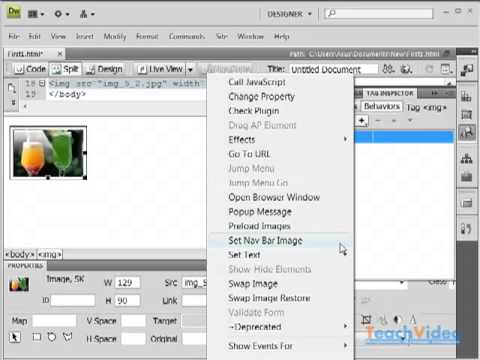
Task: Choose Swap Image behavior
Action: pyautogui.click(x=253, y=284)
